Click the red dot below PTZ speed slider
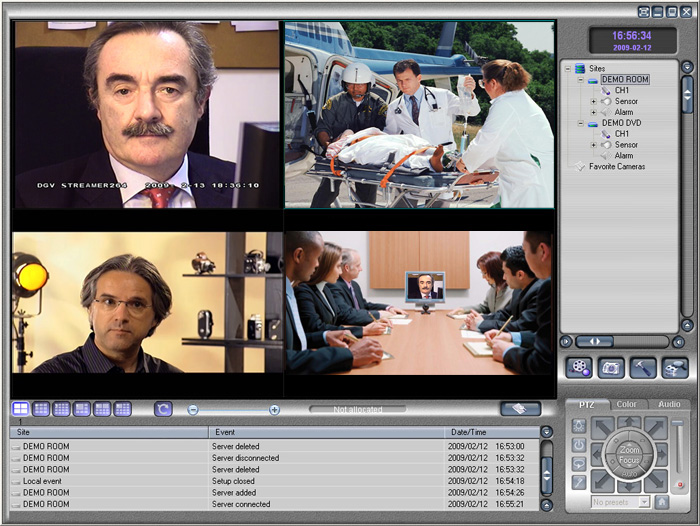The height and width of the screenshot is (526, 700). click(680, 484)
